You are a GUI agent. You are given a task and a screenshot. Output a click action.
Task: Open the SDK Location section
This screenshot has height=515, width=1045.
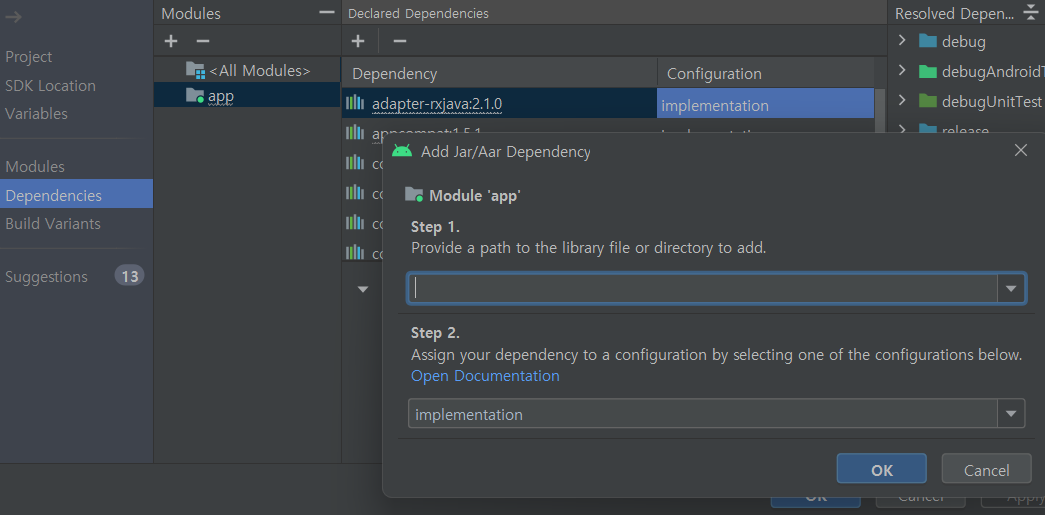[51, 85]
